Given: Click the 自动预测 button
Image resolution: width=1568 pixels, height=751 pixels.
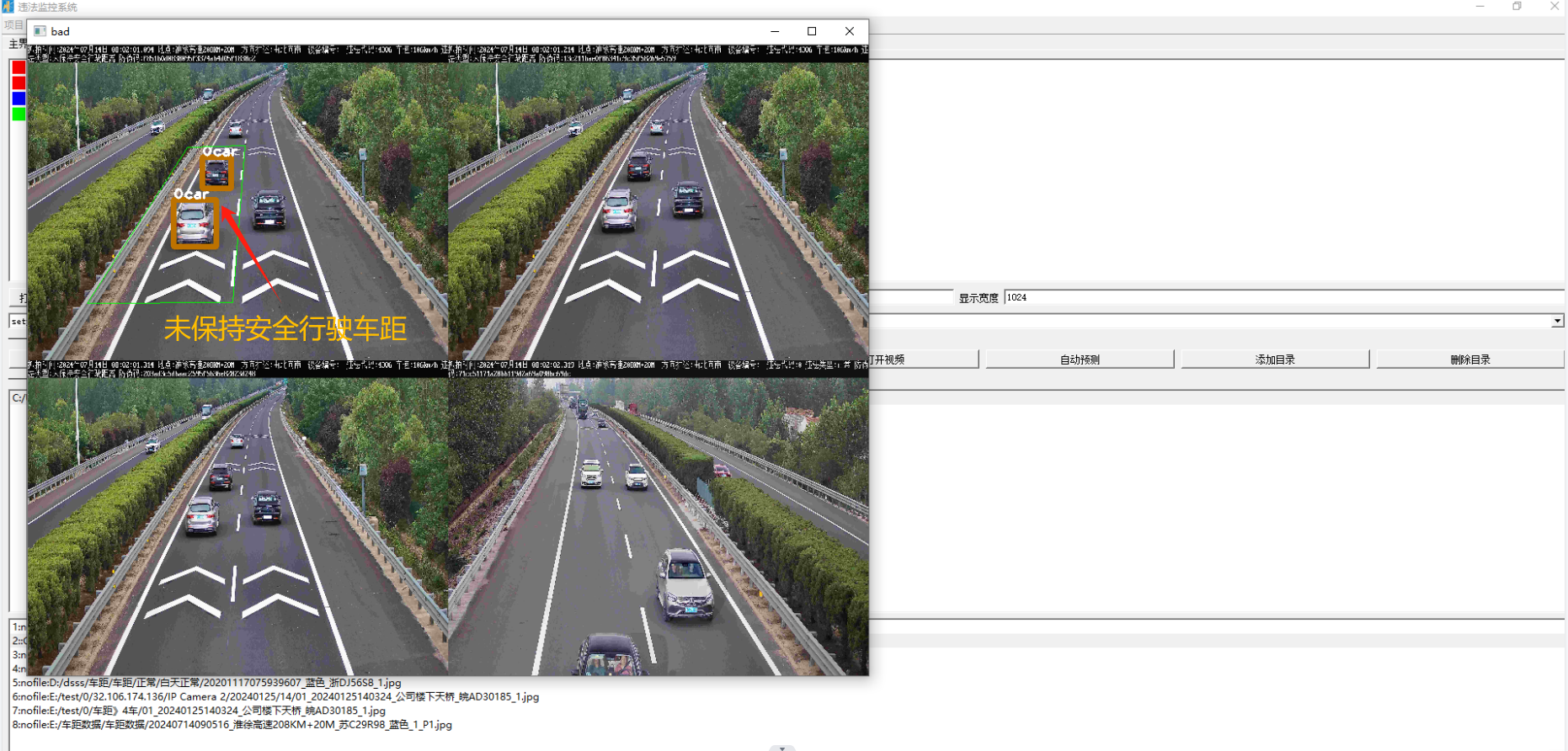Looking at the screenshot, I should coord(1080,360).
